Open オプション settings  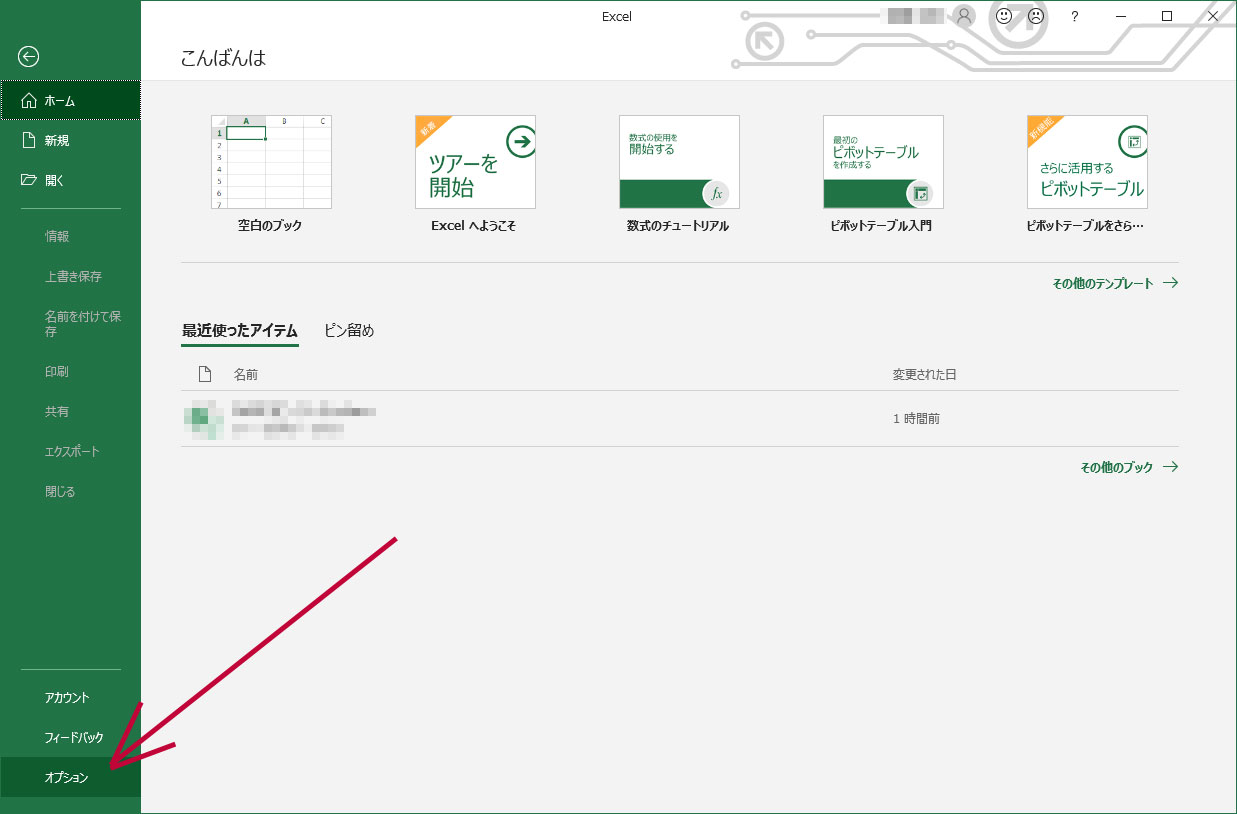[x=70, y=777]
